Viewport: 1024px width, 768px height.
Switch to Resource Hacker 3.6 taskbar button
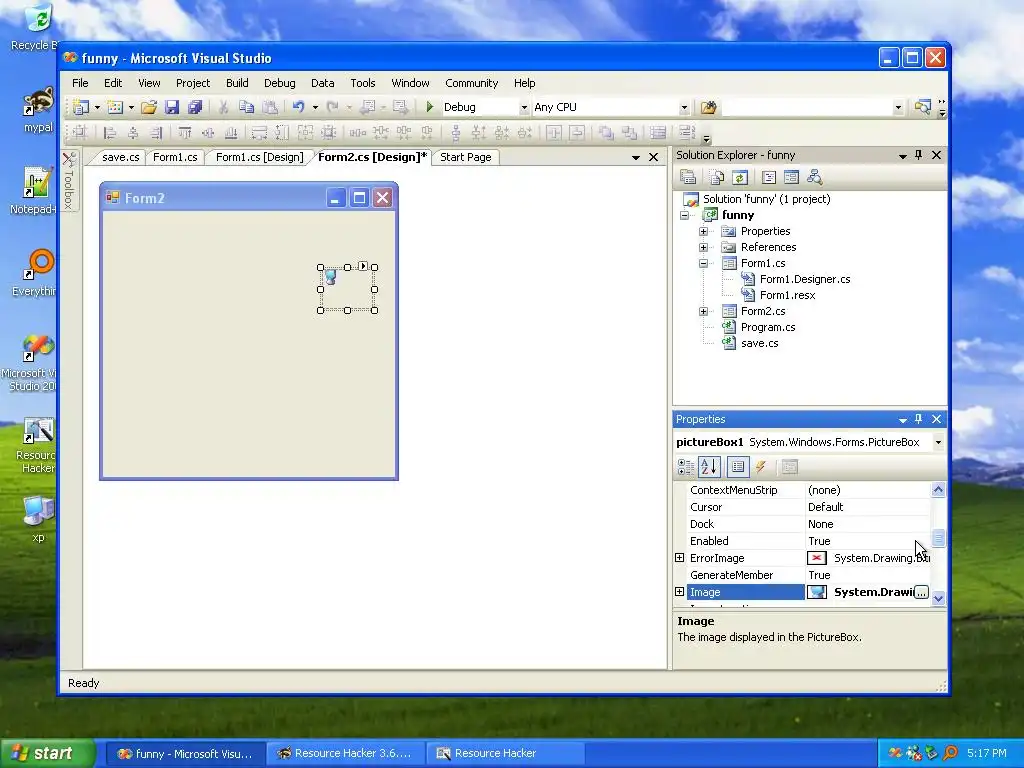345,753
